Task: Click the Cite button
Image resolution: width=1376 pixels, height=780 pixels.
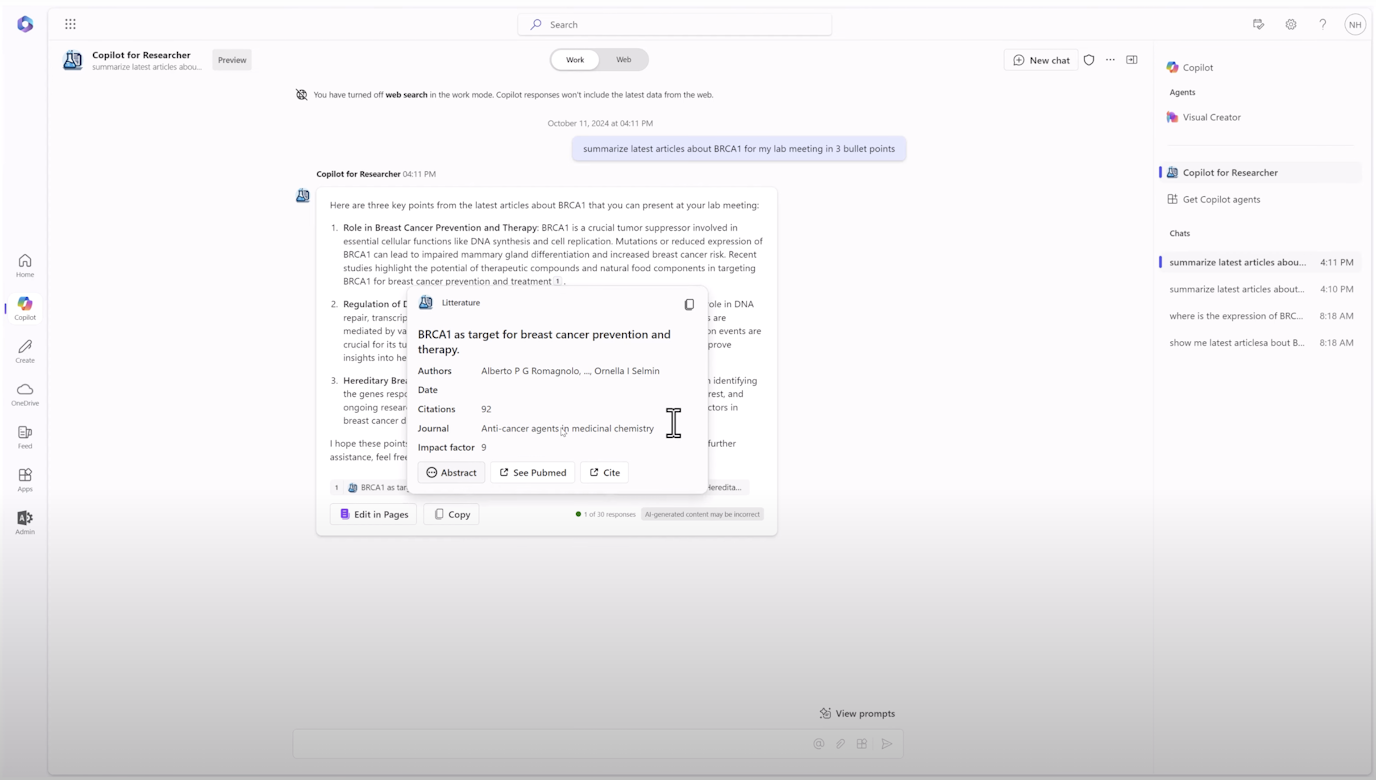Action: 604,472
